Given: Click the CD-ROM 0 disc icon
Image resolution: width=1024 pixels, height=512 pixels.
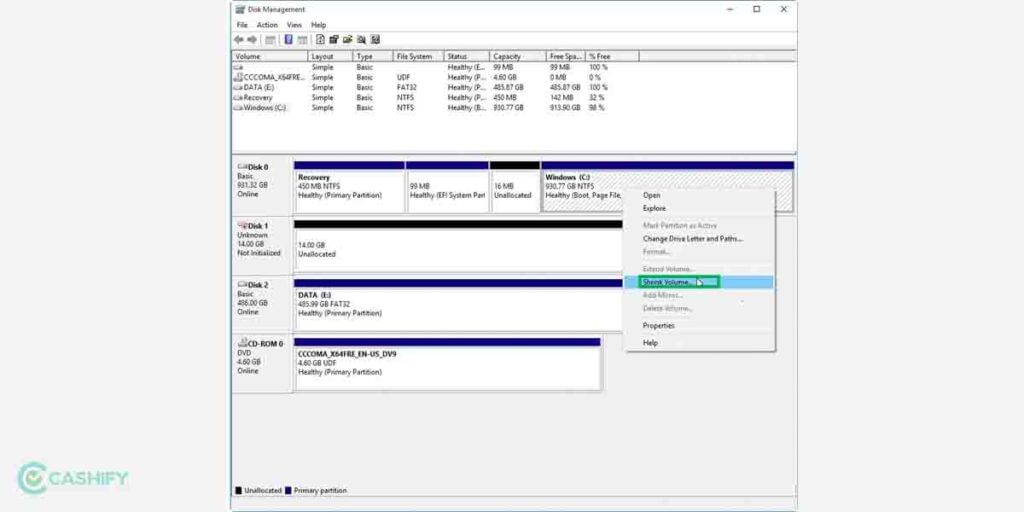Looking at the screenshot, I should (242, 344).
